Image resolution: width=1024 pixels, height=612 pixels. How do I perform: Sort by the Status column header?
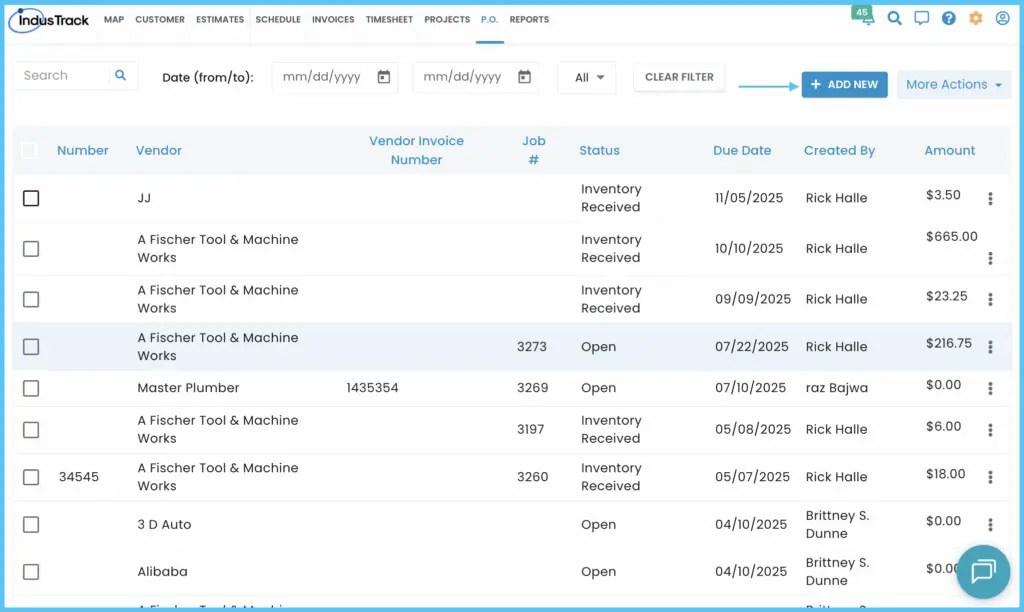coord(600,150)
